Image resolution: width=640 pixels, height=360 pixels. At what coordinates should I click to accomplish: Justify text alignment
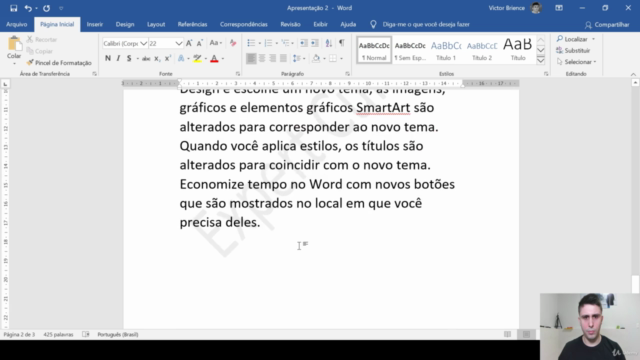(283, 58)
